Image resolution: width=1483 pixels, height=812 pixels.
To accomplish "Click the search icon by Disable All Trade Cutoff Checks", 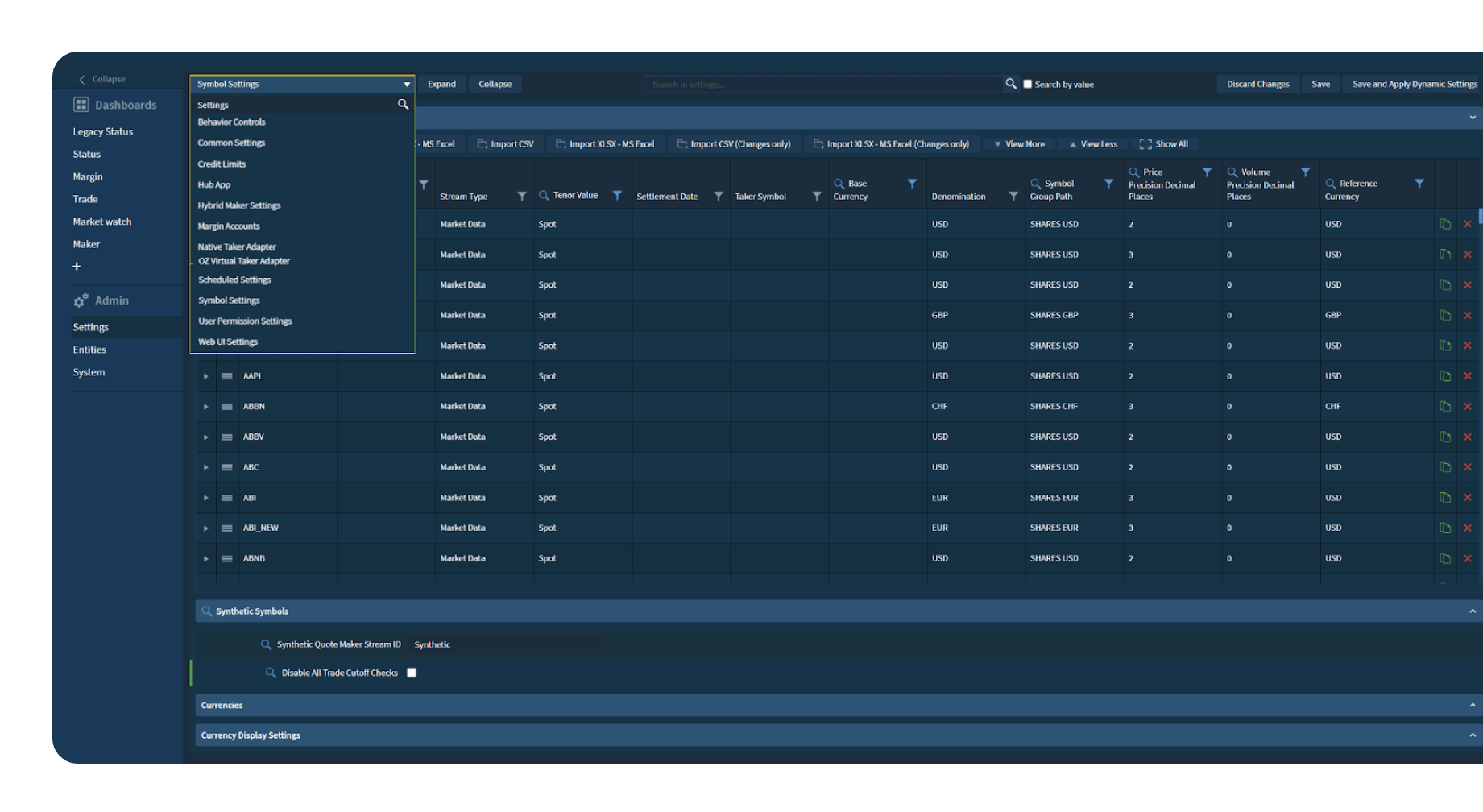I will pyautogui.click(x=271, y=673).
